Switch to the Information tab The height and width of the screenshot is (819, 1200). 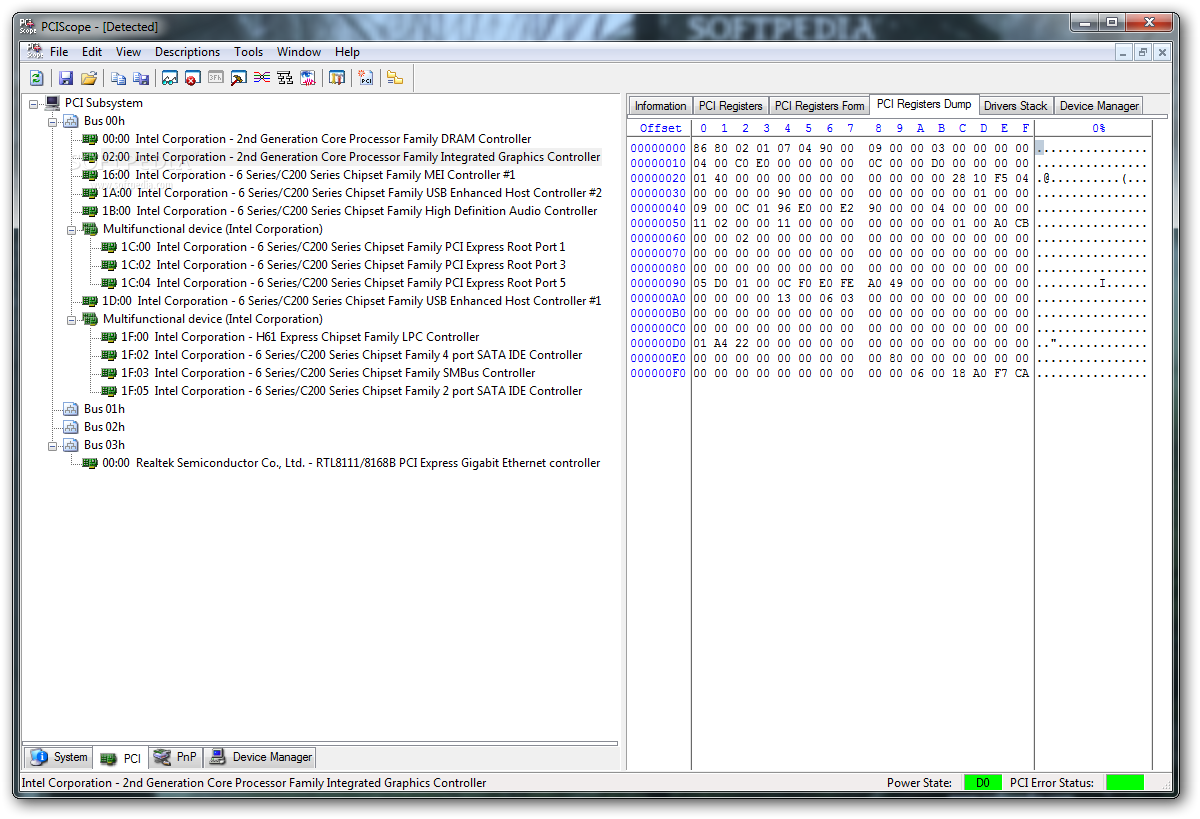(660, 106)
